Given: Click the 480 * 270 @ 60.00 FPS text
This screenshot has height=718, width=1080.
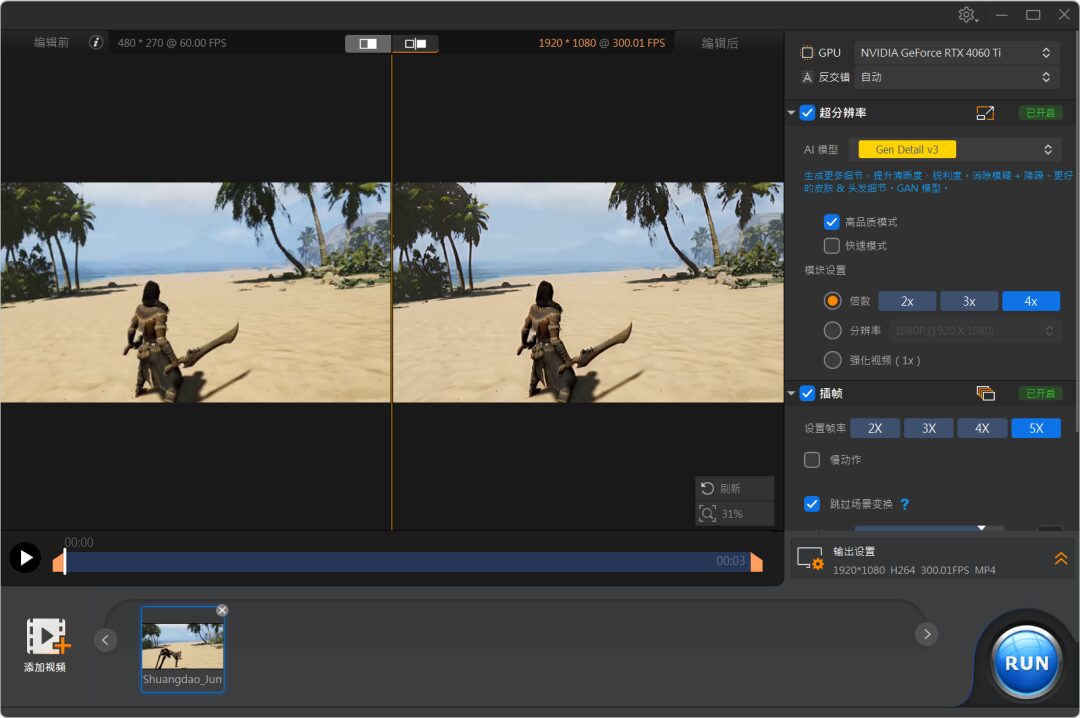Looking at the screenshot, I should tap(172, 43).
